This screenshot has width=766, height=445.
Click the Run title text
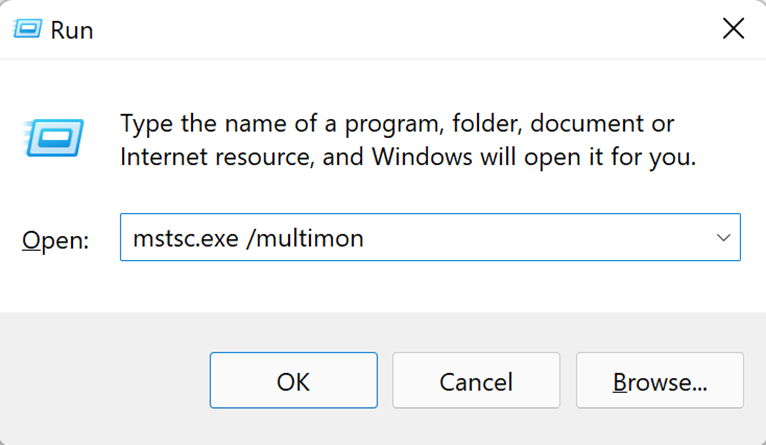tap(72, 30)
